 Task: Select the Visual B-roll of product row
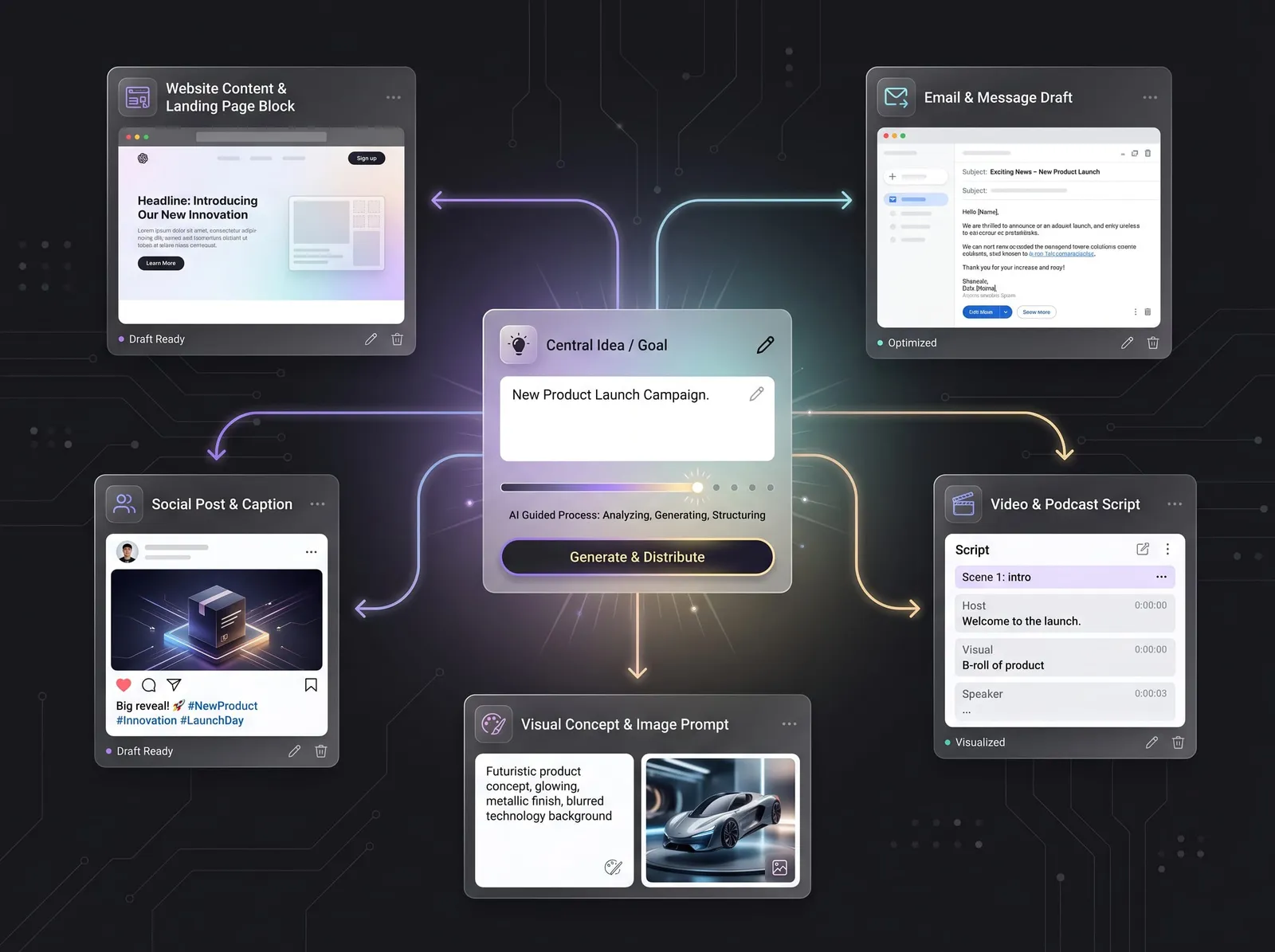coord(1065,657)
